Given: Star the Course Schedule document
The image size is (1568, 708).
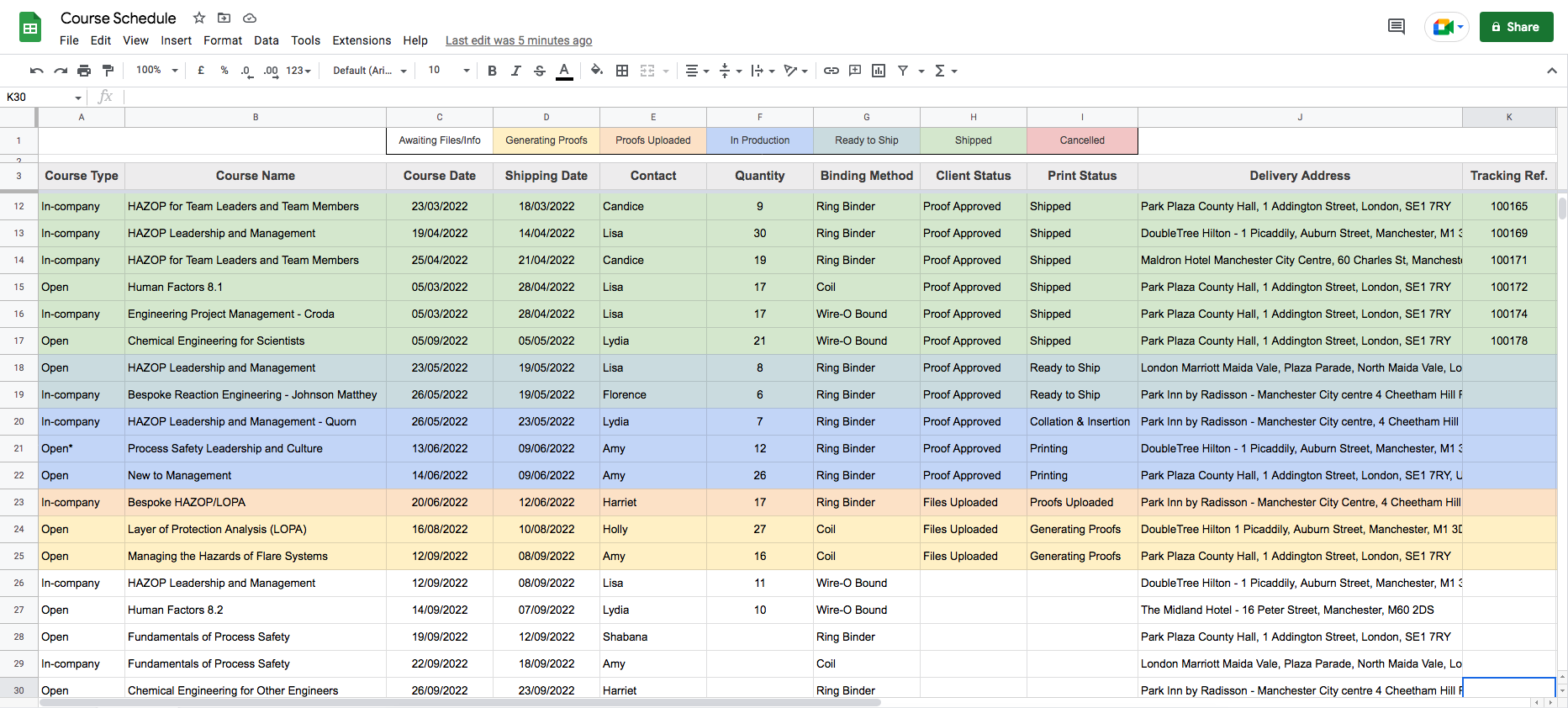Looking at the screenshot, I should click(199, 18).
